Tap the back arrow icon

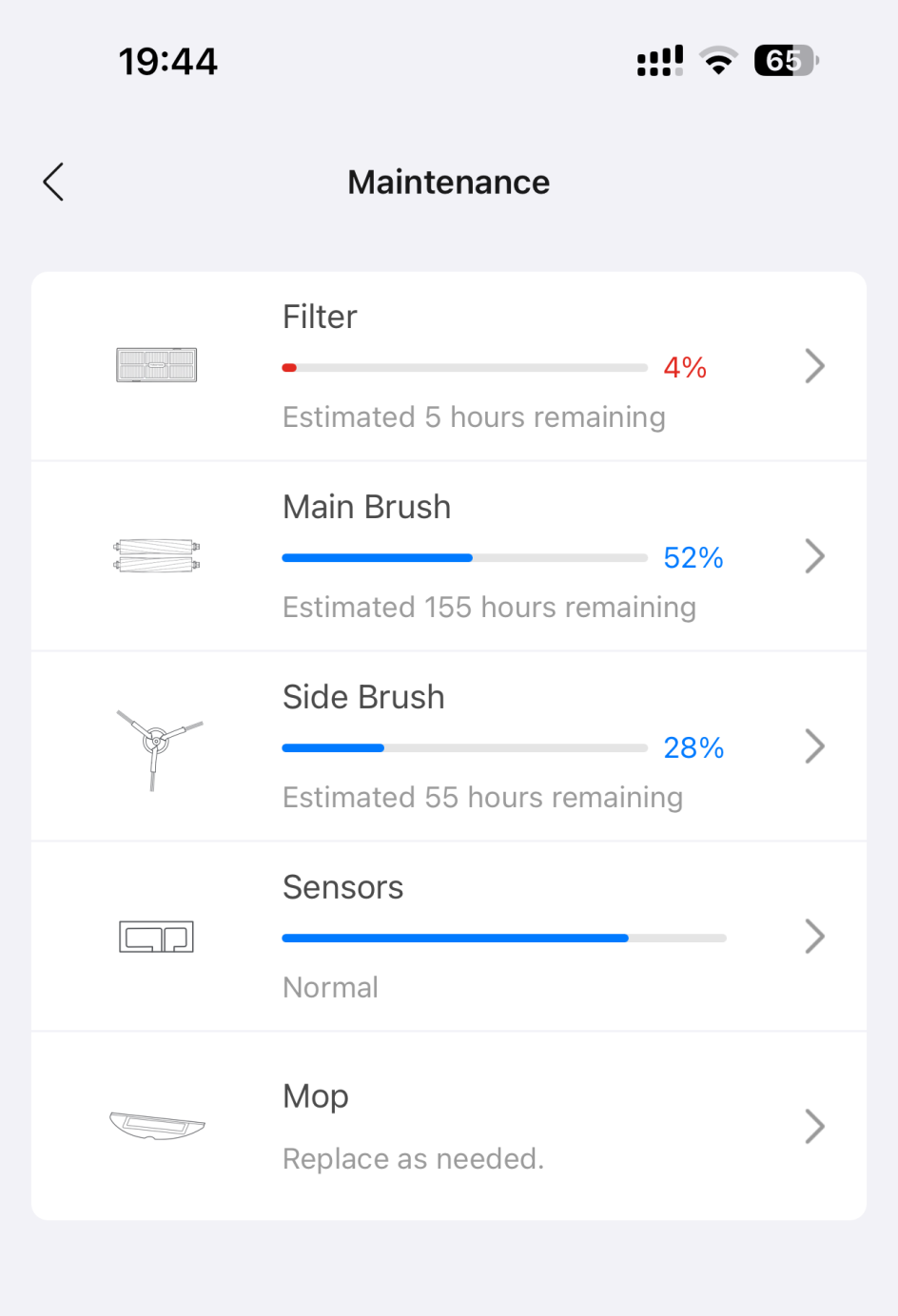53,182
